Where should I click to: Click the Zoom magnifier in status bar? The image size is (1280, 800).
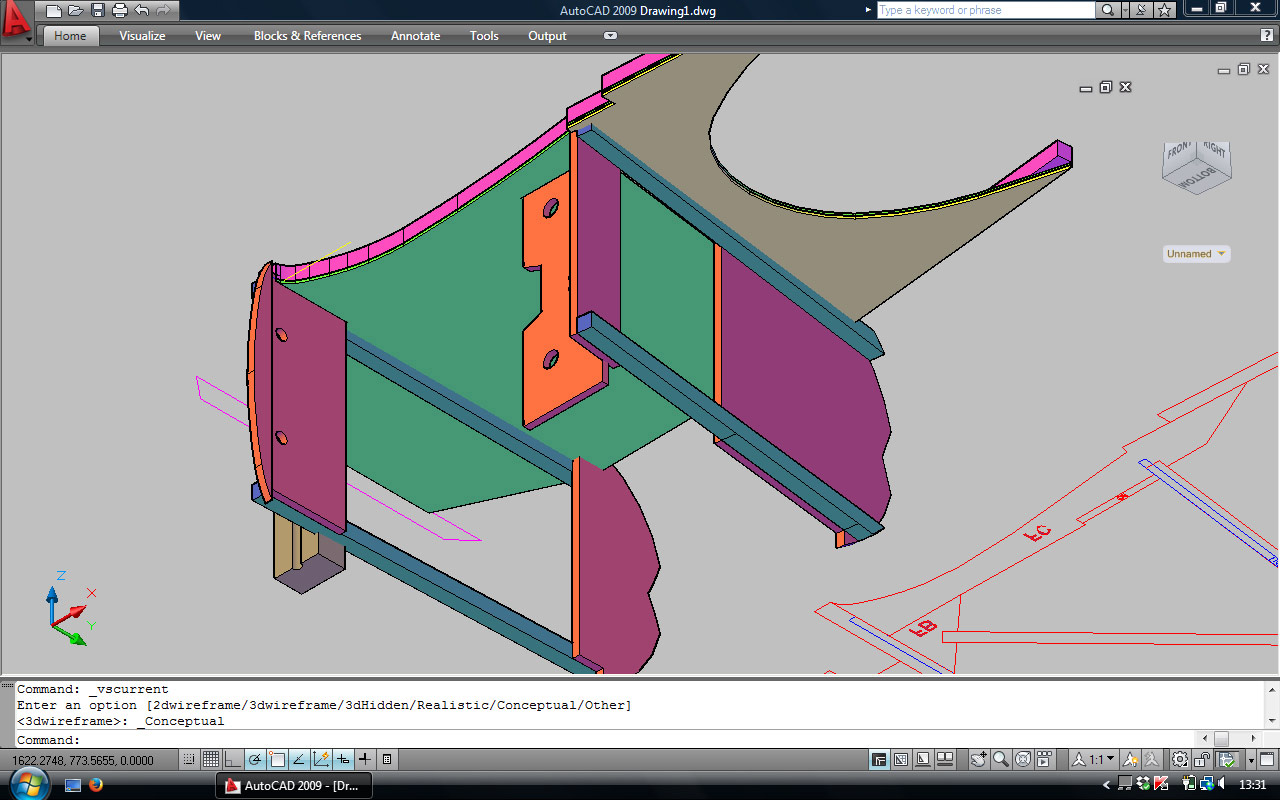pyautogui.click(x=1001, y=760)
